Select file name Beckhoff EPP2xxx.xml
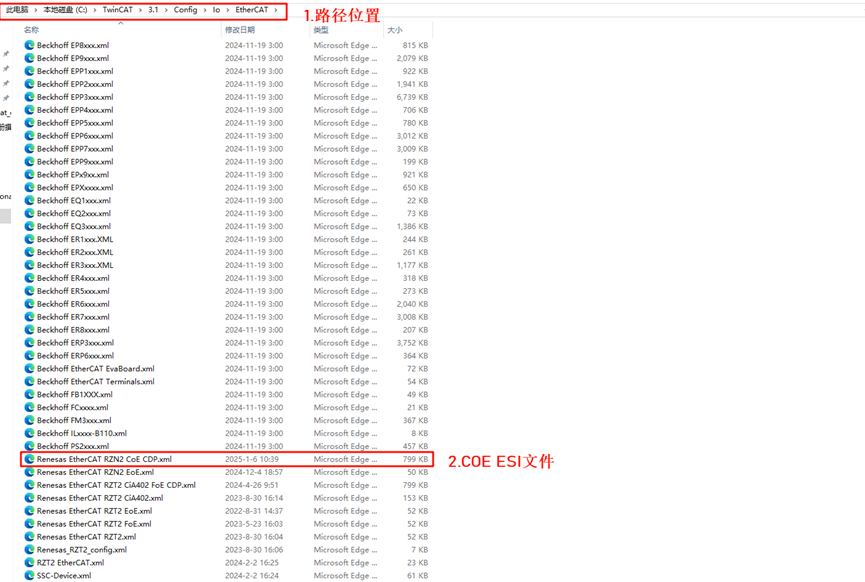Screen dimensions: 865x582 point(75,84)
